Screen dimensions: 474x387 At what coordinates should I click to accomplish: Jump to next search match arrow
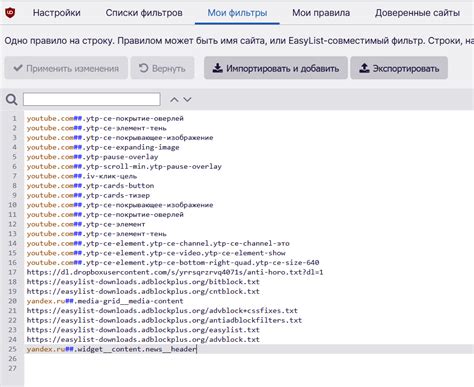point(187,100)
